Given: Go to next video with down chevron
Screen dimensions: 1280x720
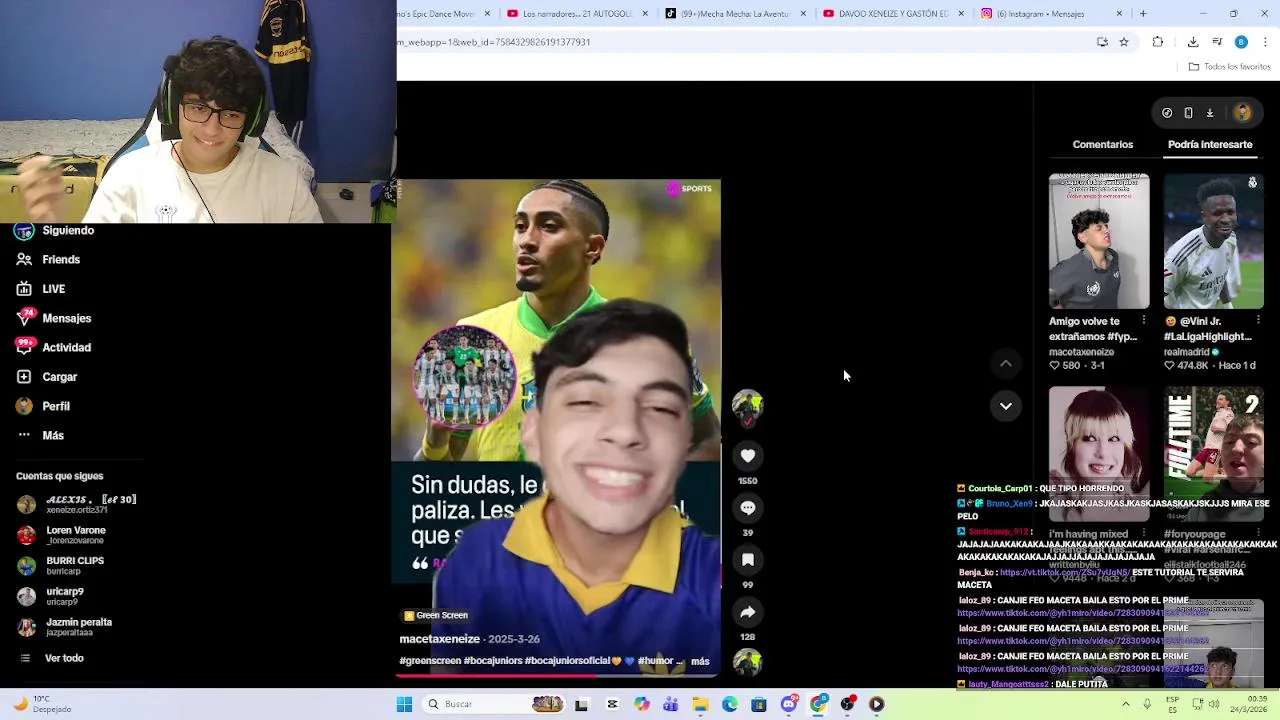Looking at the screenshot, I should click(1005, 406).
